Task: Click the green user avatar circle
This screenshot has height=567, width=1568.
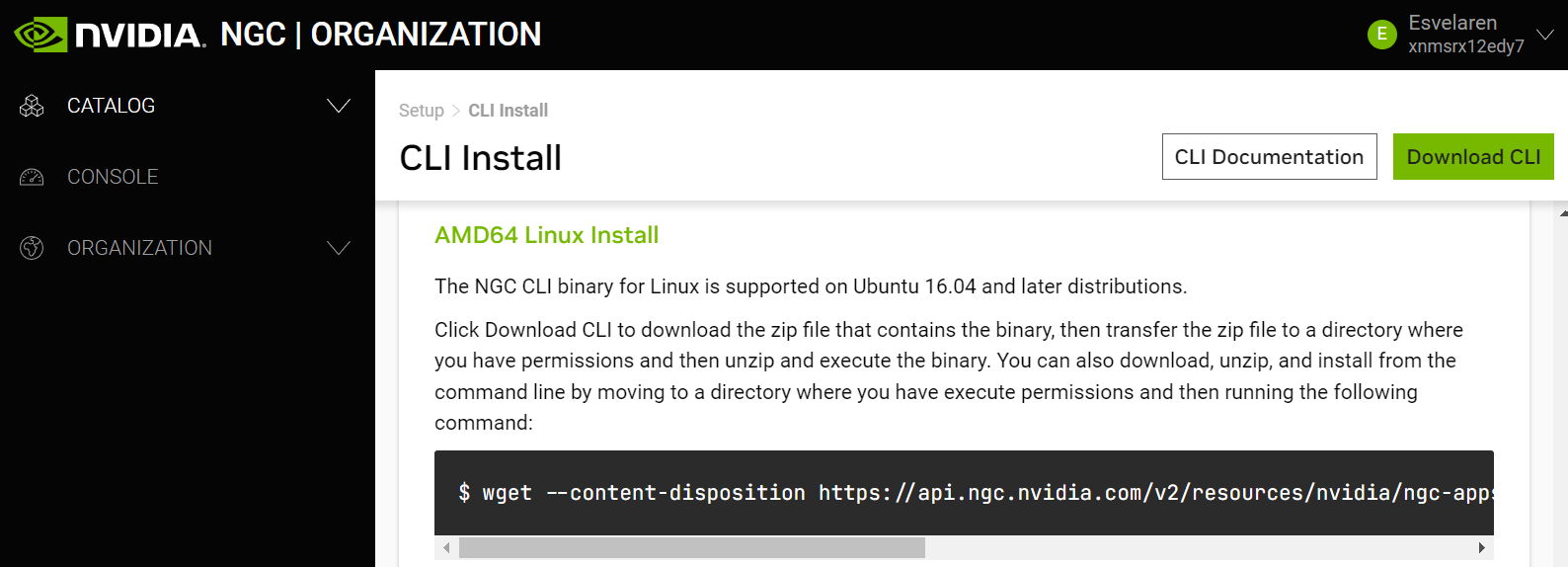Action: 1381,35
